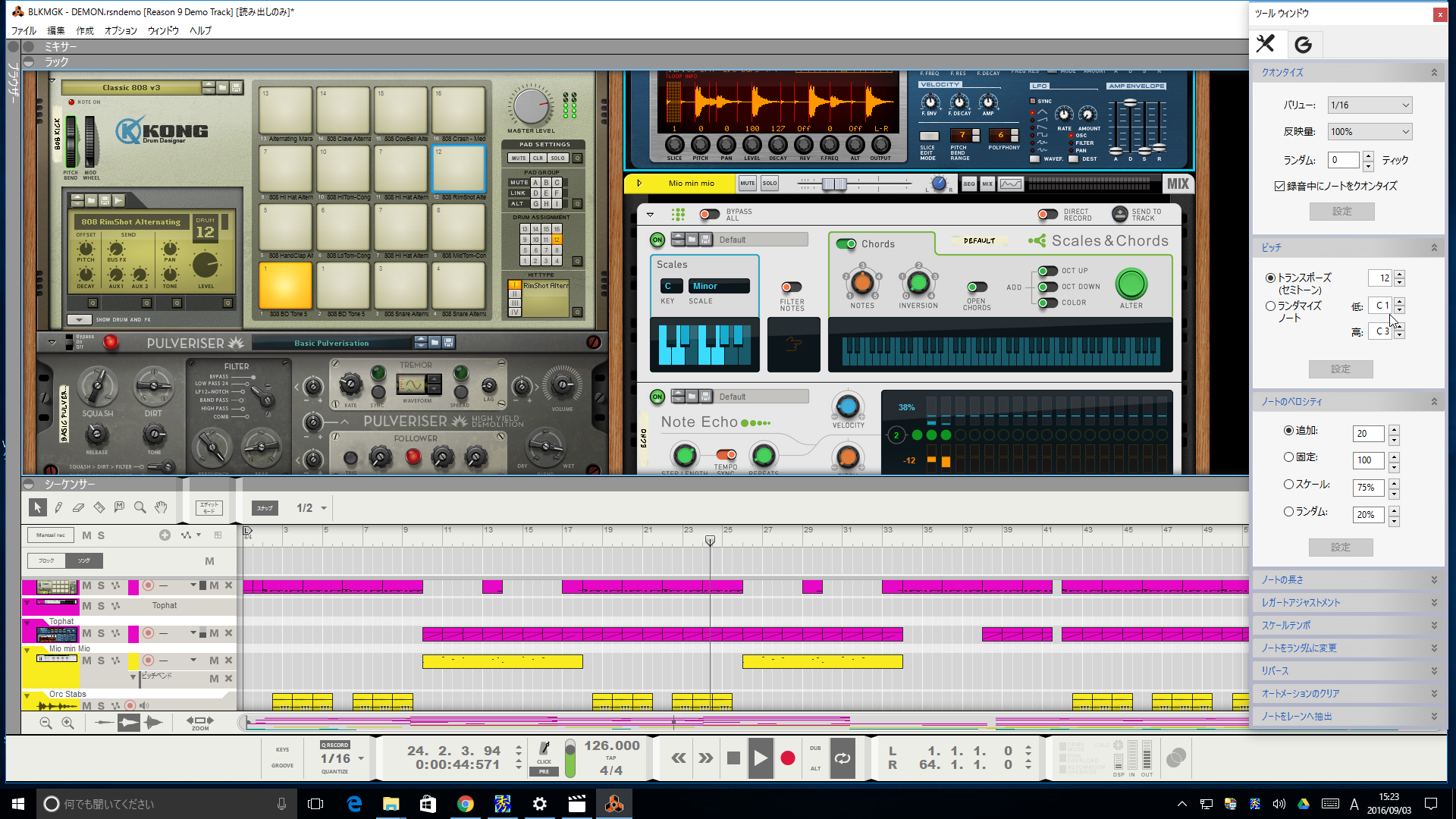Adjust the Kong Master Level knob
This screenshot has width=1456, height=819.
pos(531,106)
